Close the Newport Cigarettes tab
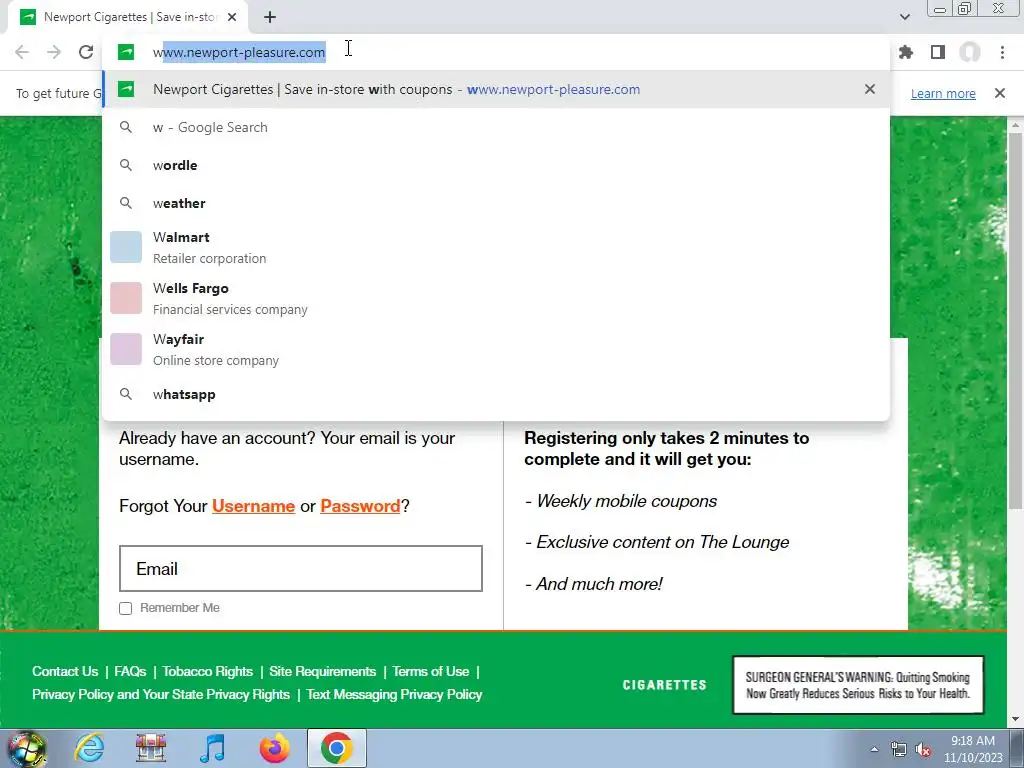The width and height of the screenshot is (1024, 768). pos(232,17)
